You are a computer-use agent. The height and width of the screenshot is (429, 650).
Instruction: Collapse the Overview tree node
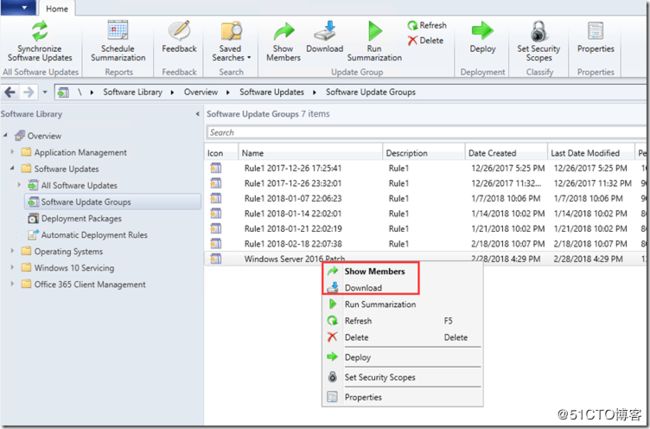point(5,136)
